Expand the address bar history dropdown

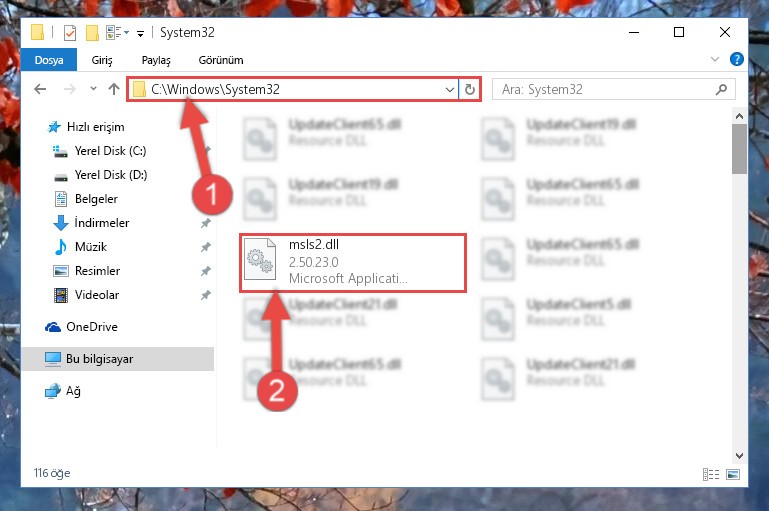click(449, 89)
